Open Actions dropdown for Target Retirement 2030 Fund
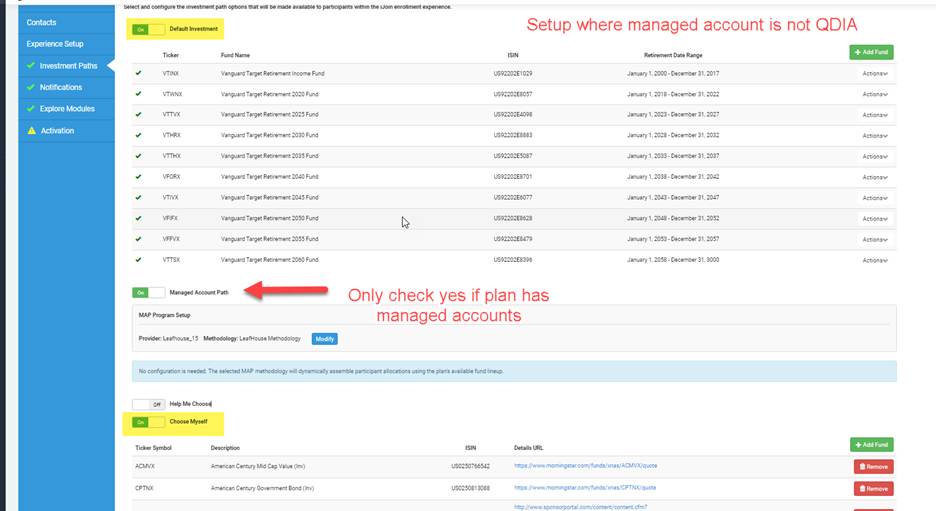The image size is (936, 511). coord(875,136)
